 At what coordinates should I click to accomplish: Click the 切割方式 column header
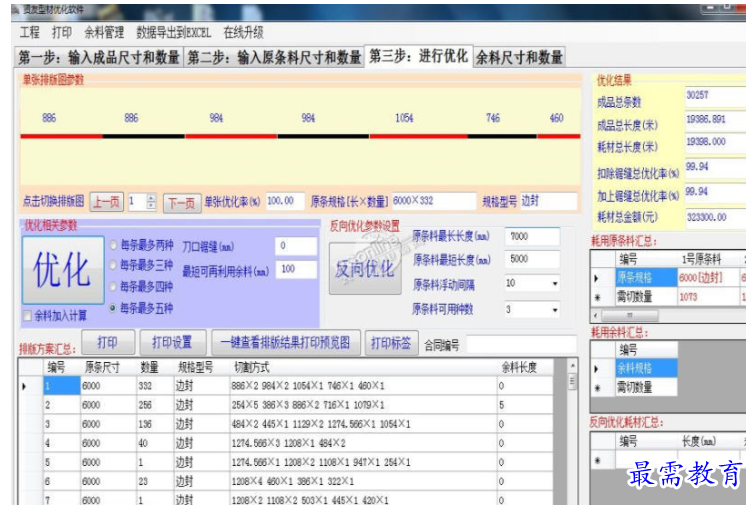[x=363, y=368]
